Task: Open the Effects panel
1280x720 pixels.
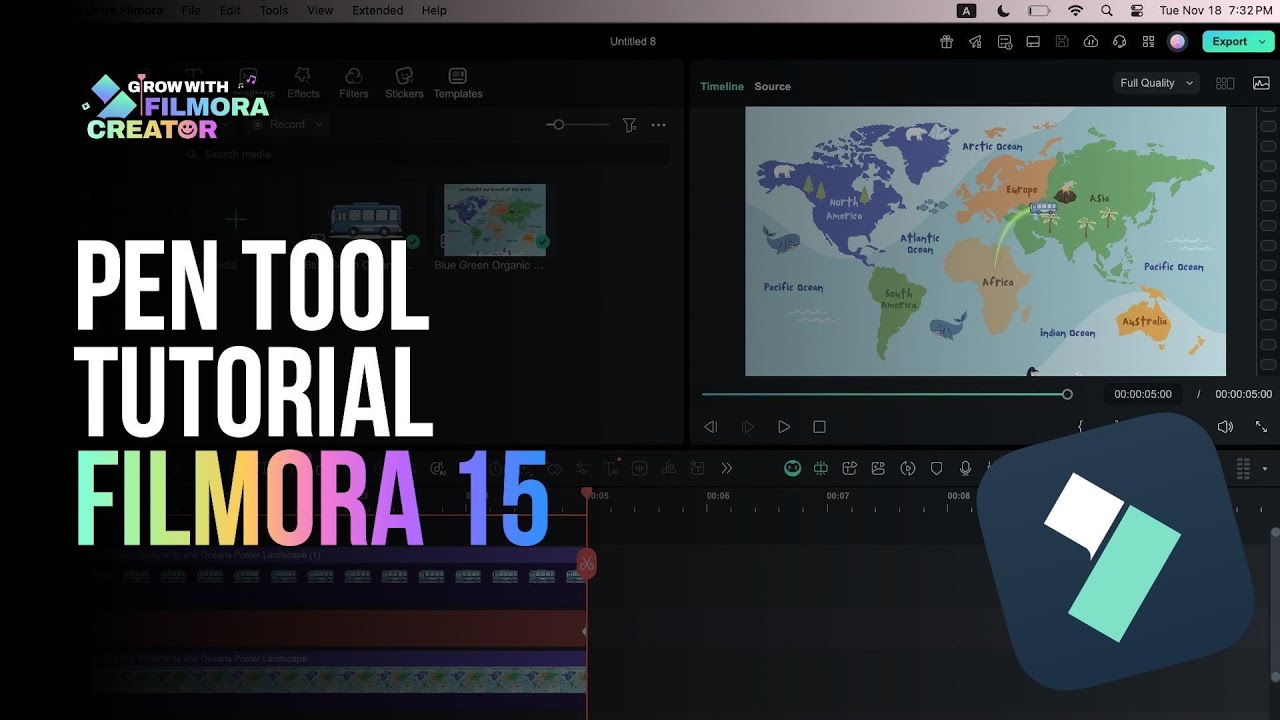Action: point(303,84)
